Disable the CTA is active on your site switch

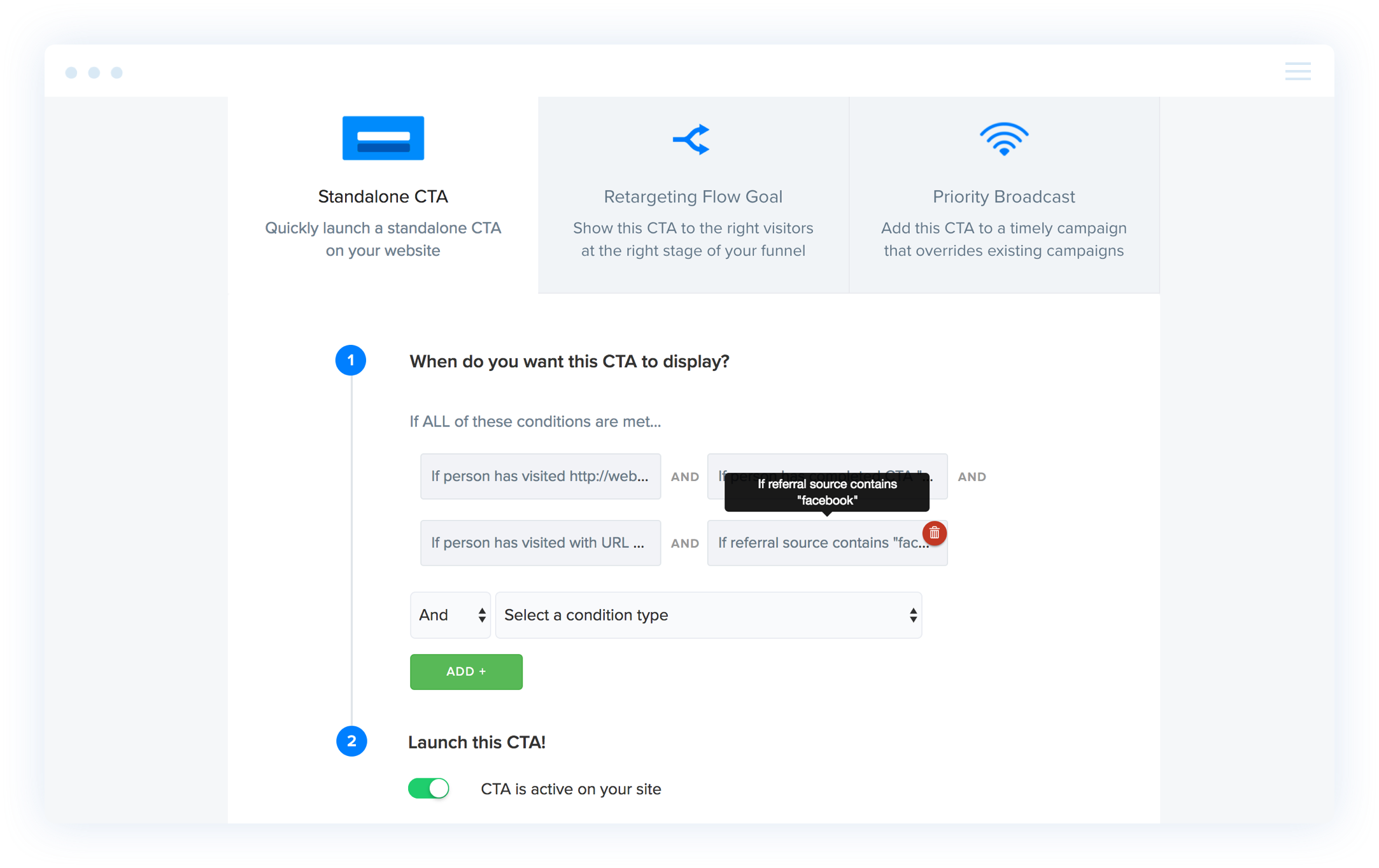pyautogui.click(x=428, y=788)
